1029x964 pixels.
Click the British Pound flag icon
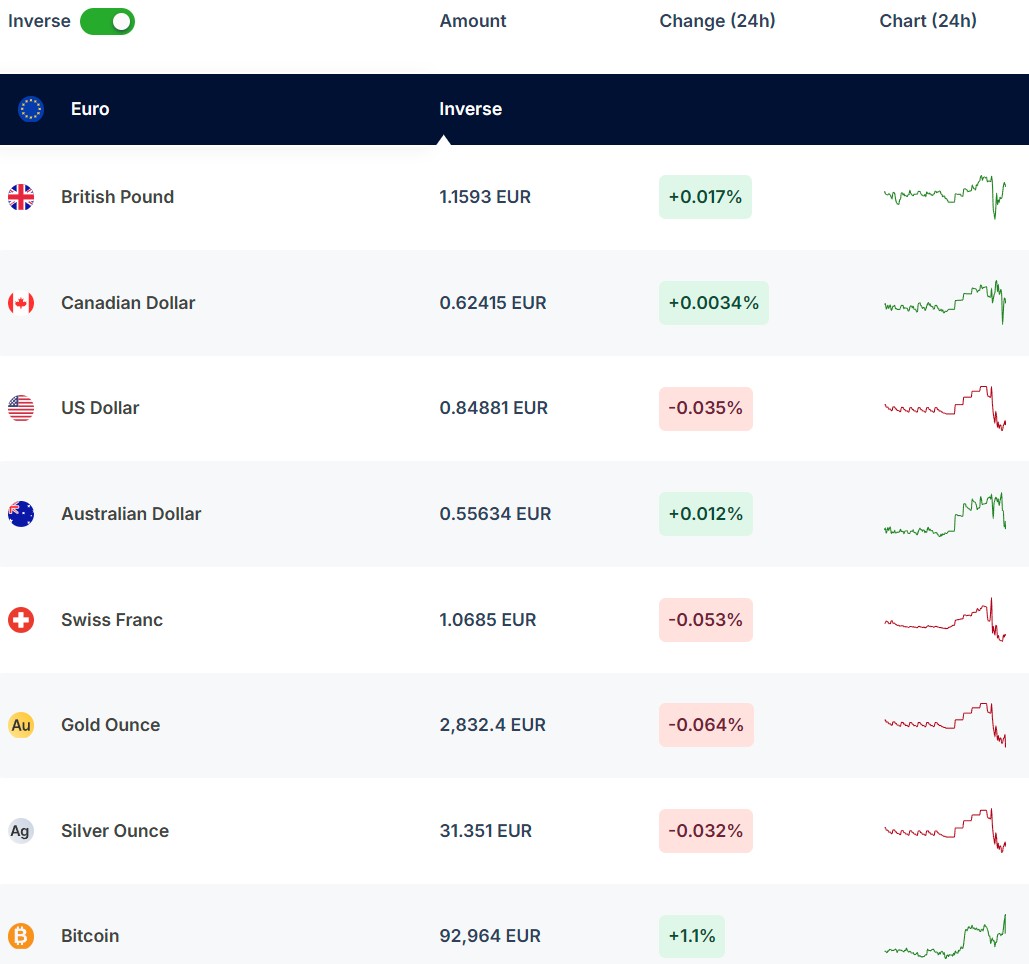[x=21, y=197]
